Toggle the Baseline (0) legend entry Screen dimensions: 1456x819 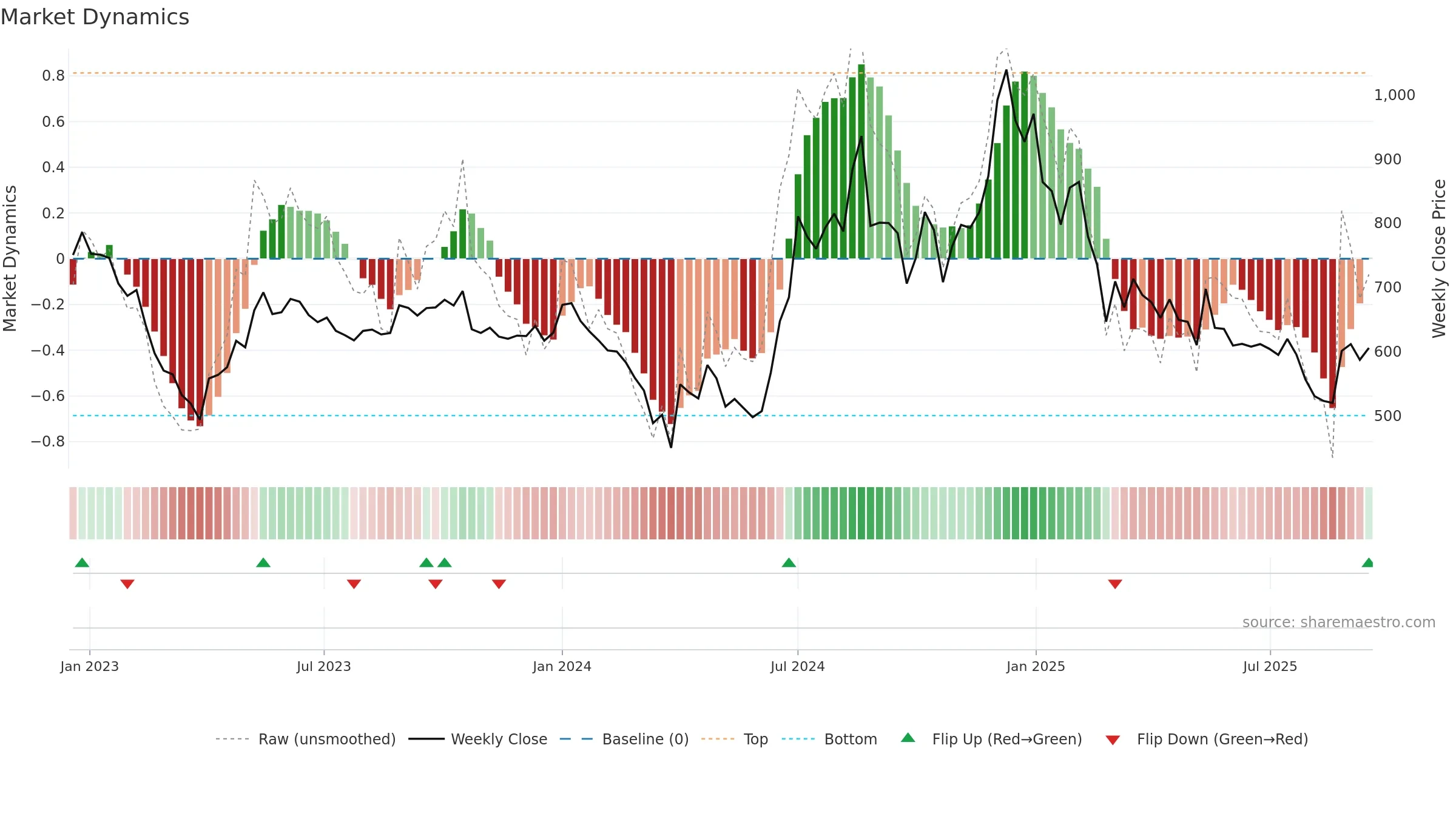point(624,739)
